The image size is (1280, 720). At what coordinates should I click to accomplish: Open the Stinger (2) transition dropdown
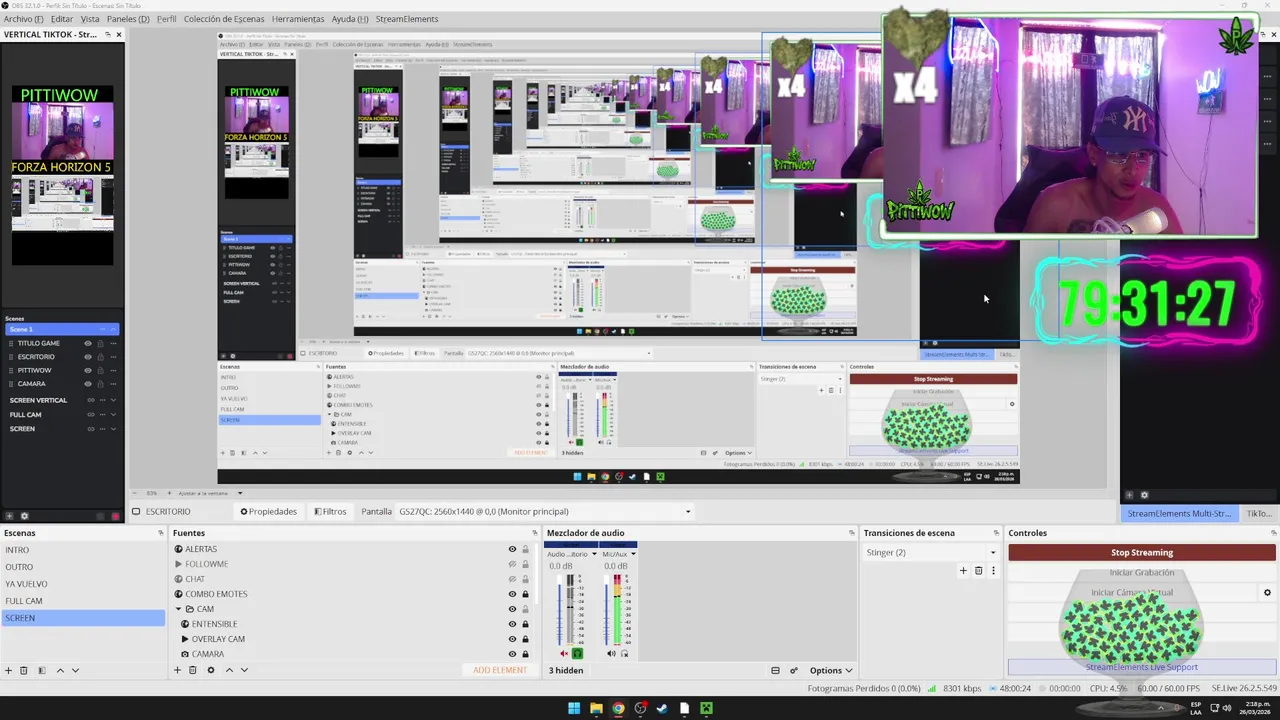coord(931,552)
